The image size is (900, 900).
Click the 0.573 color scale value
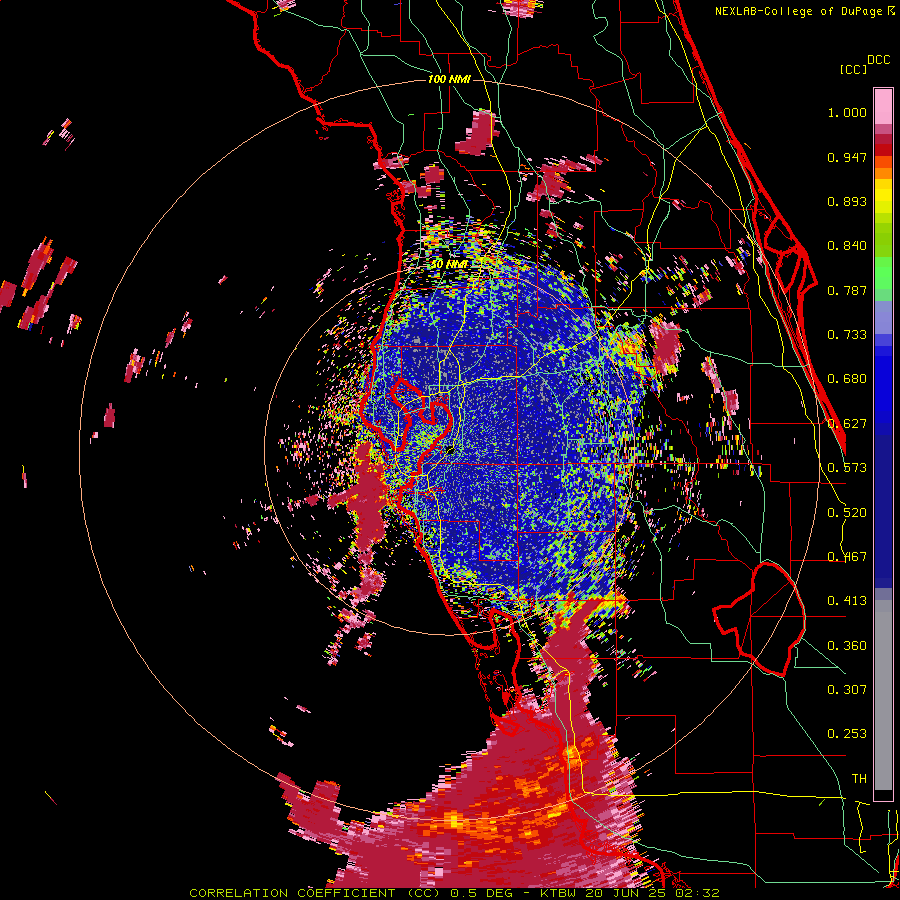(x=847, y=468)
